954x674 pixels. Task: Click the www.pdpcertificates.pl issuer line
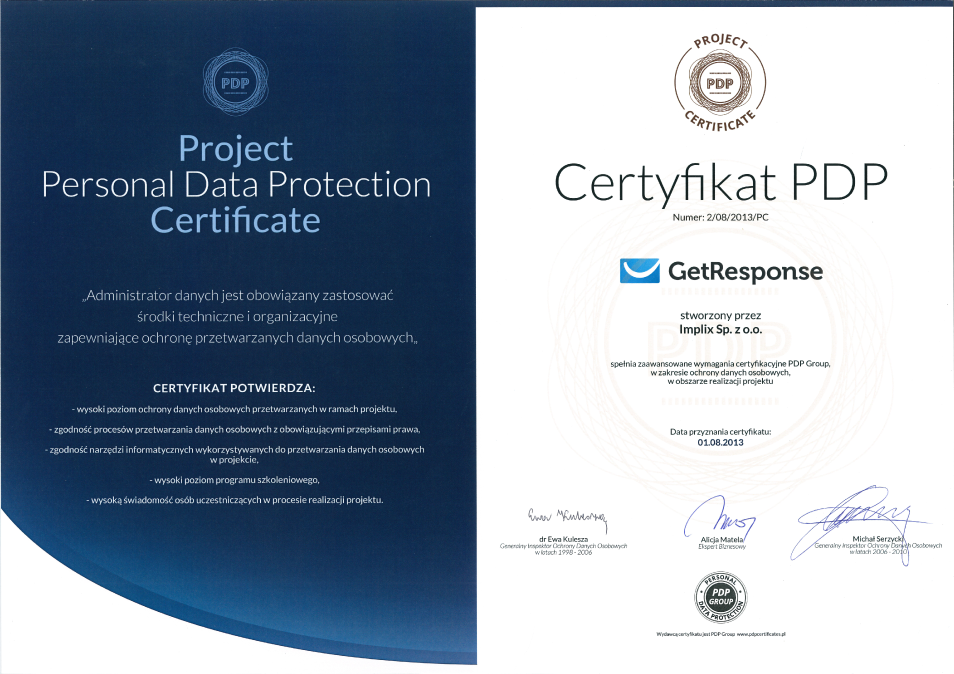[x=722, y=634]
